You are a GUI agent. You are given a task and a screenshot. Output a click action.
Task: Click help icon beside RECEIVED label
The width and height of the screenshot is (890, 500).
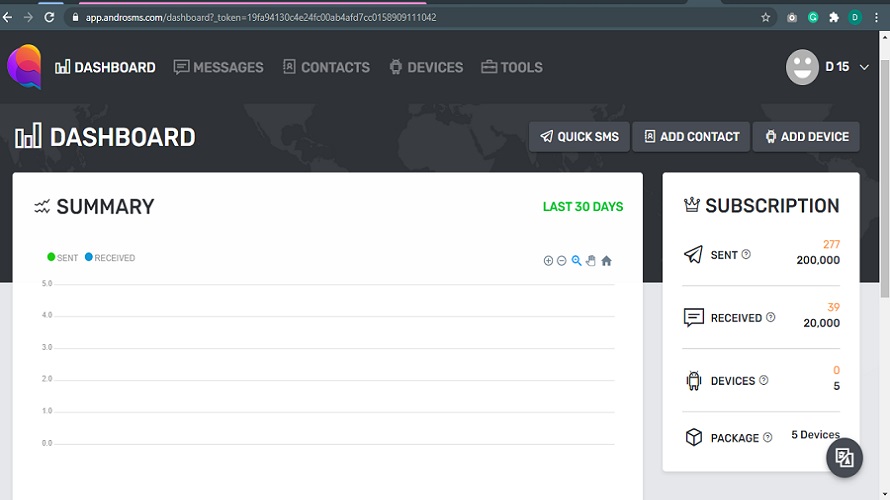click(x=770, y=317)
